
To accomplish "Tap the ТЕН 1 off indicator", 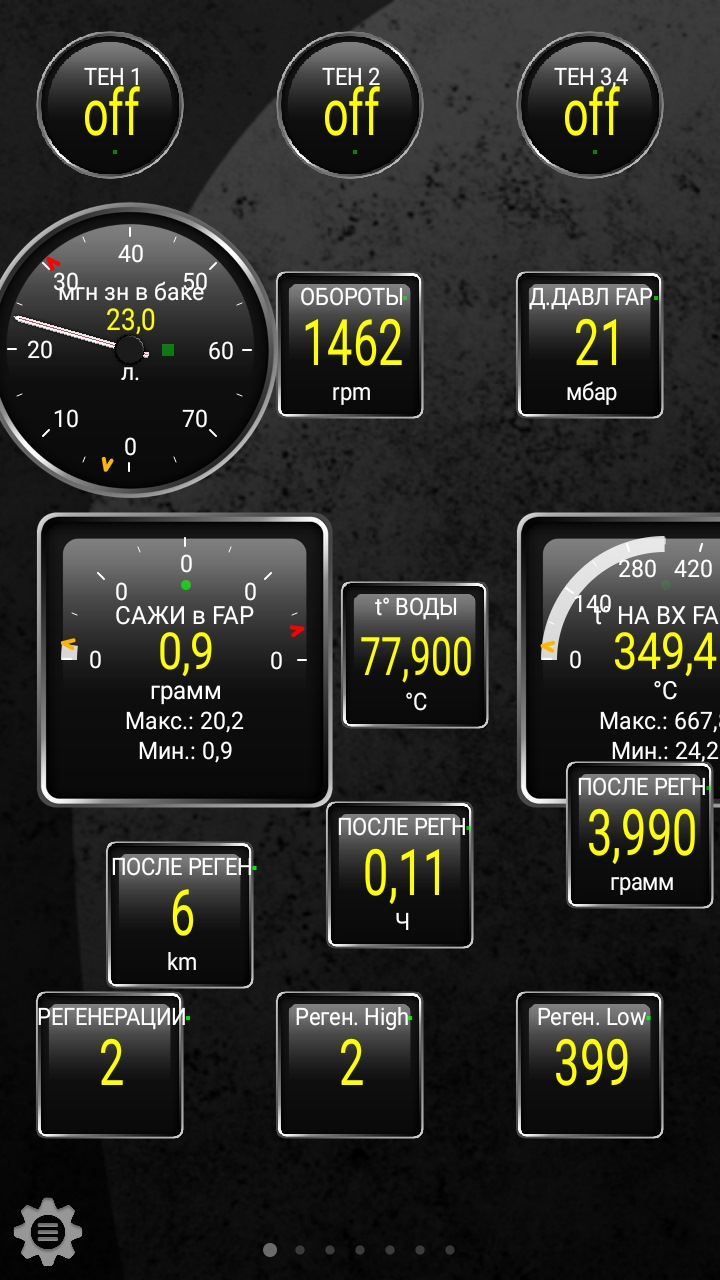I will (x=111, y=106).
